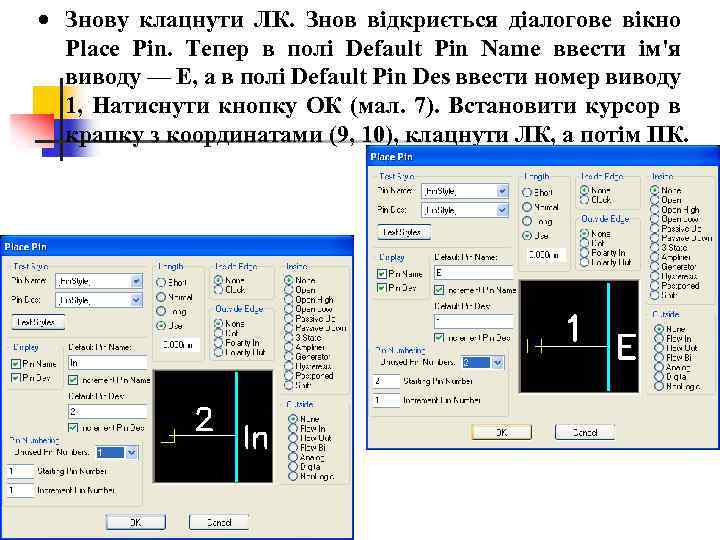Select Outside Flow Out in E-pin dialog
This screenshot has height=540, width=720.
click(x=658, y=348)
